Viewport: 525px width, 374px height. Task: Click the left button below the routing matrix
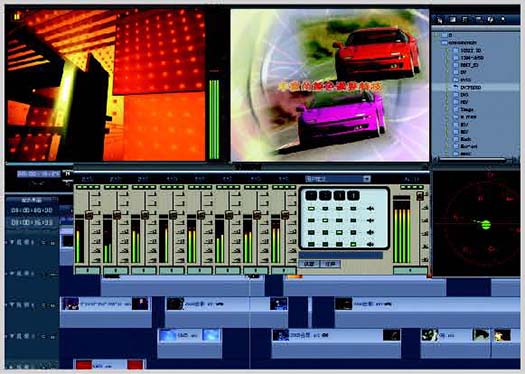[309, 264]
